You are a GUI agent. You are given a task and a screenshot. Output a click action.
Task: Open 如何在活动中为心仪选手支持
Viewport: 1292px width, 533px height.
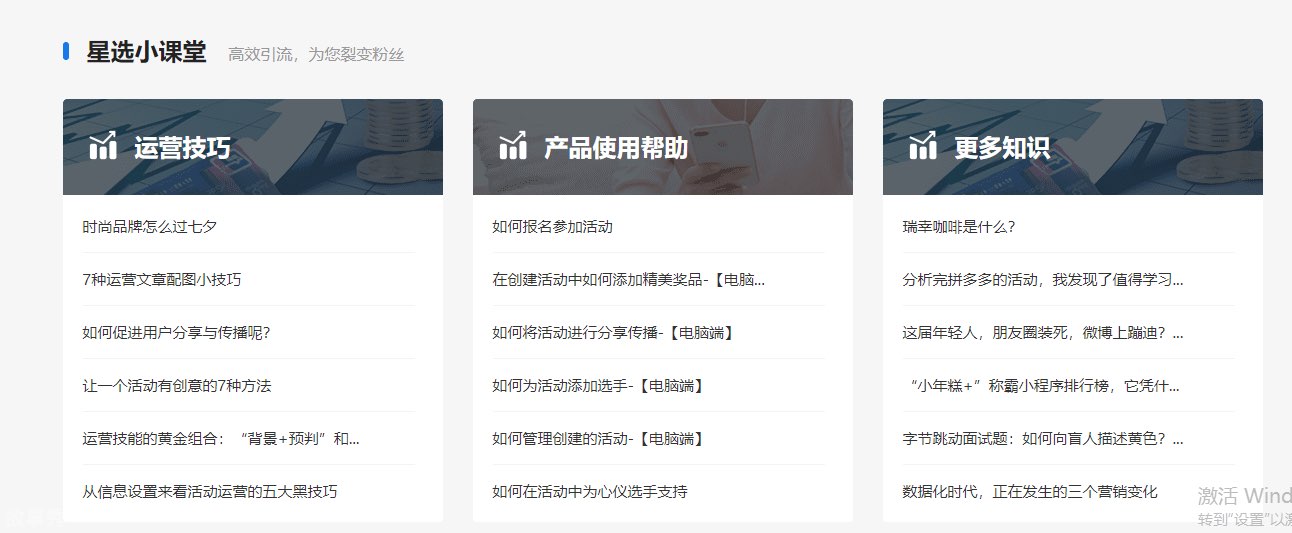point(590,492)
